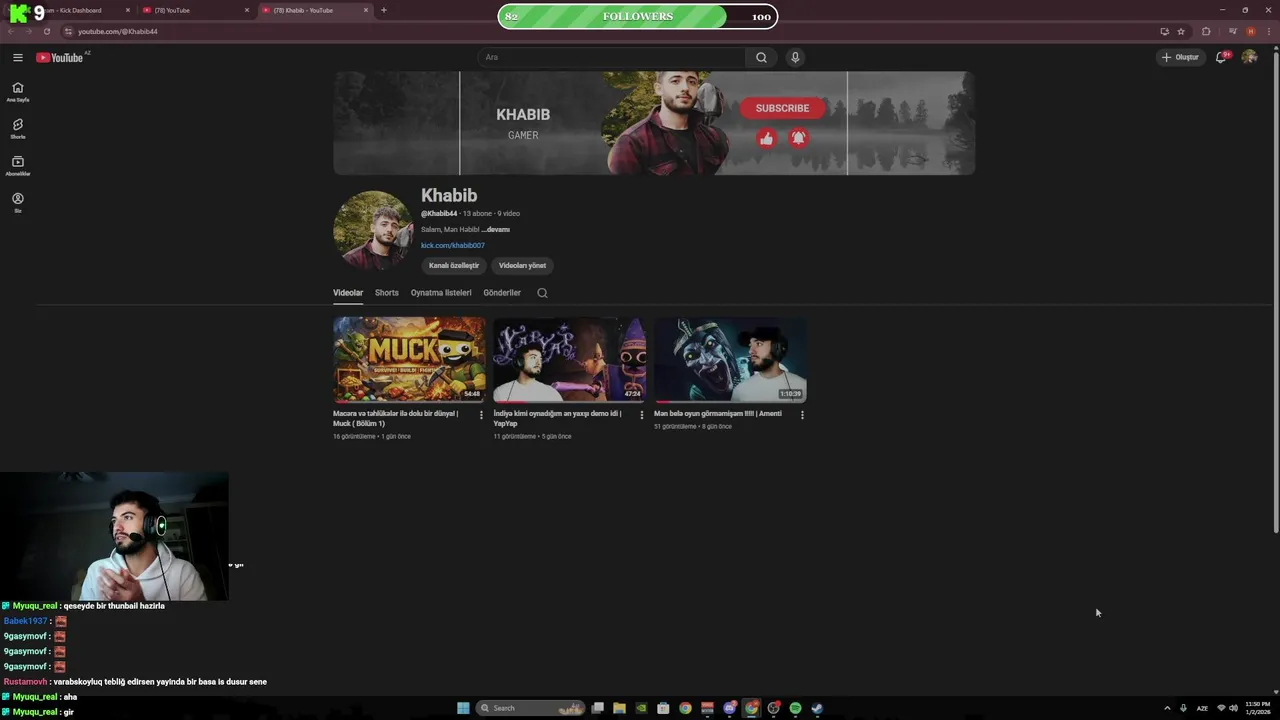Image resolution: width=1280 pixels, height=720 pixels.
Task: Click install app icon in address bar
Action: [x=1164, y=31]
